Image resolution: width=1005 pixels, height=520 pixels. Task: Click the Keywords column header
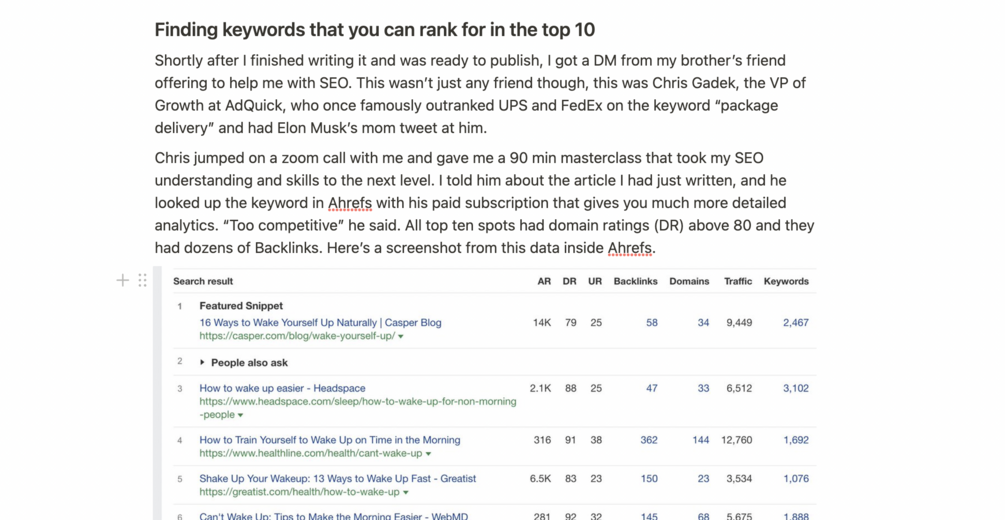(x=786, y=281)
